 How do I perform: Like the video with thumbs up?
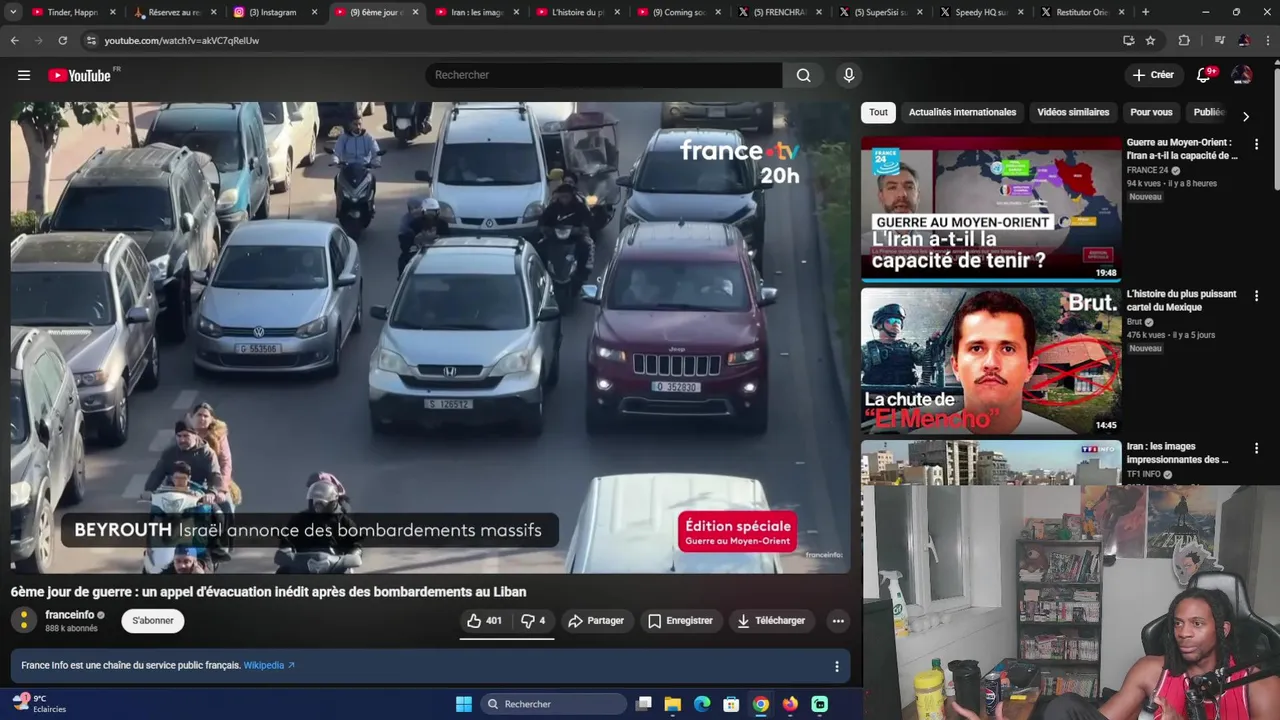pyautogui.click(x=485, y=621)
